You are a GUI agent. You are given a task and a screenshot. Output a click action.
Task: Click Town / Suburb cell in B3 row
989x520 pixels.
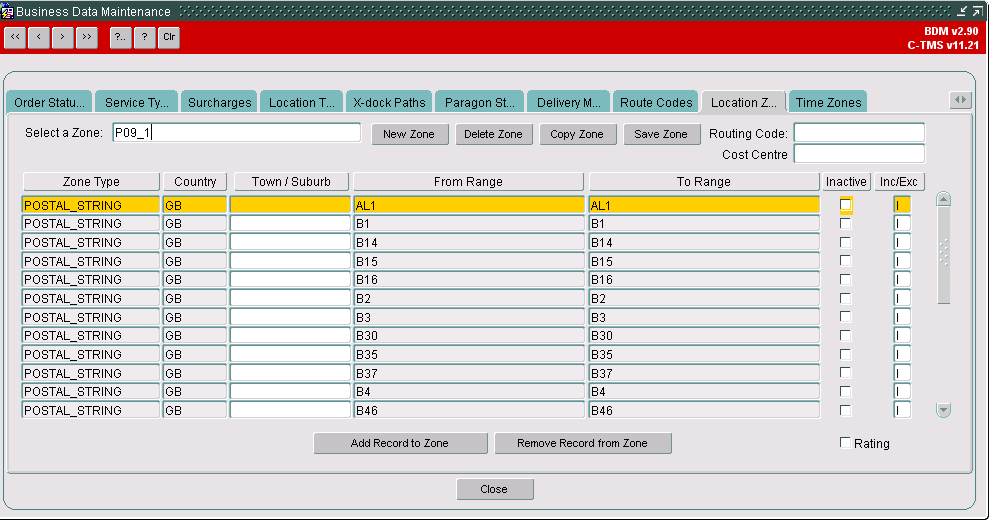coord(290,317)
